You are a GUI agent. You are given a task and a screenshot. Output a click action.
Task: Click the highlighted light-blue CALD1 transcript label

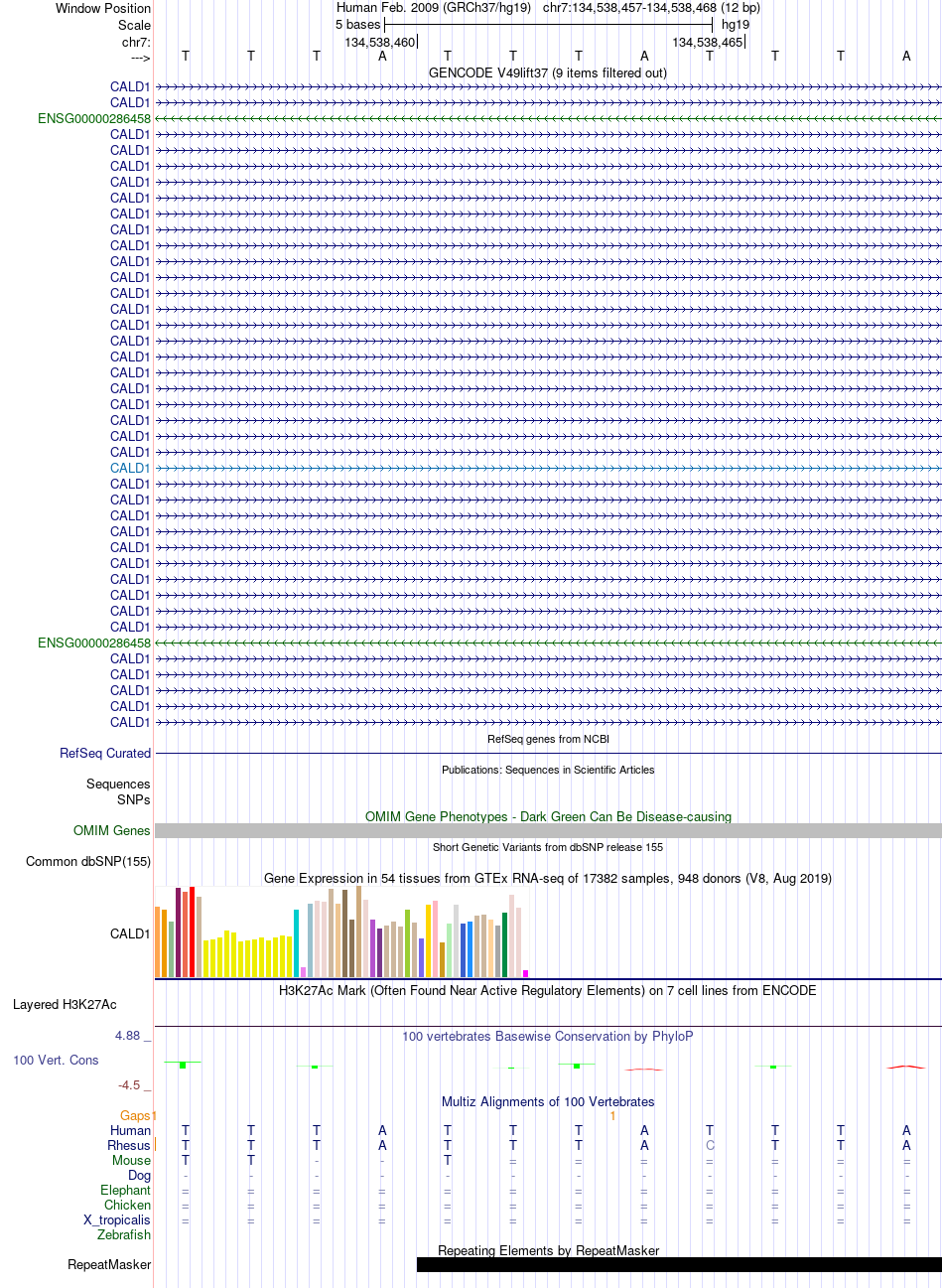click(x=130, y=468)
